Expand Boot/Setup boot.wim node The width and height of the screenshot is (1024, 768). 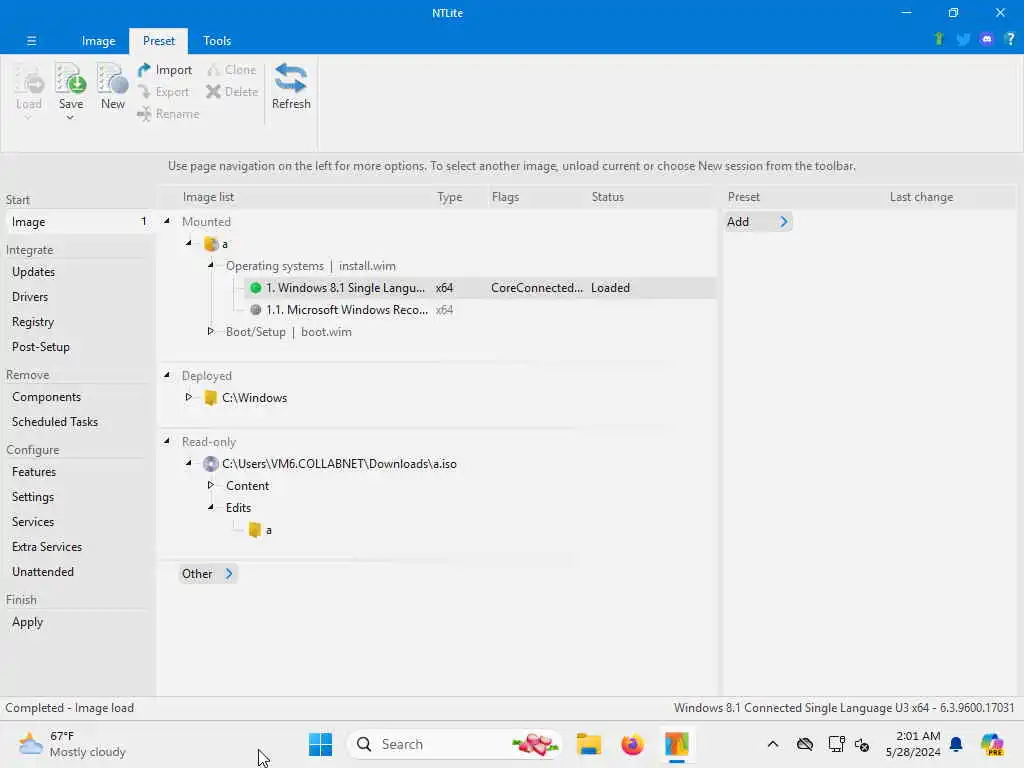click(210, 331)
